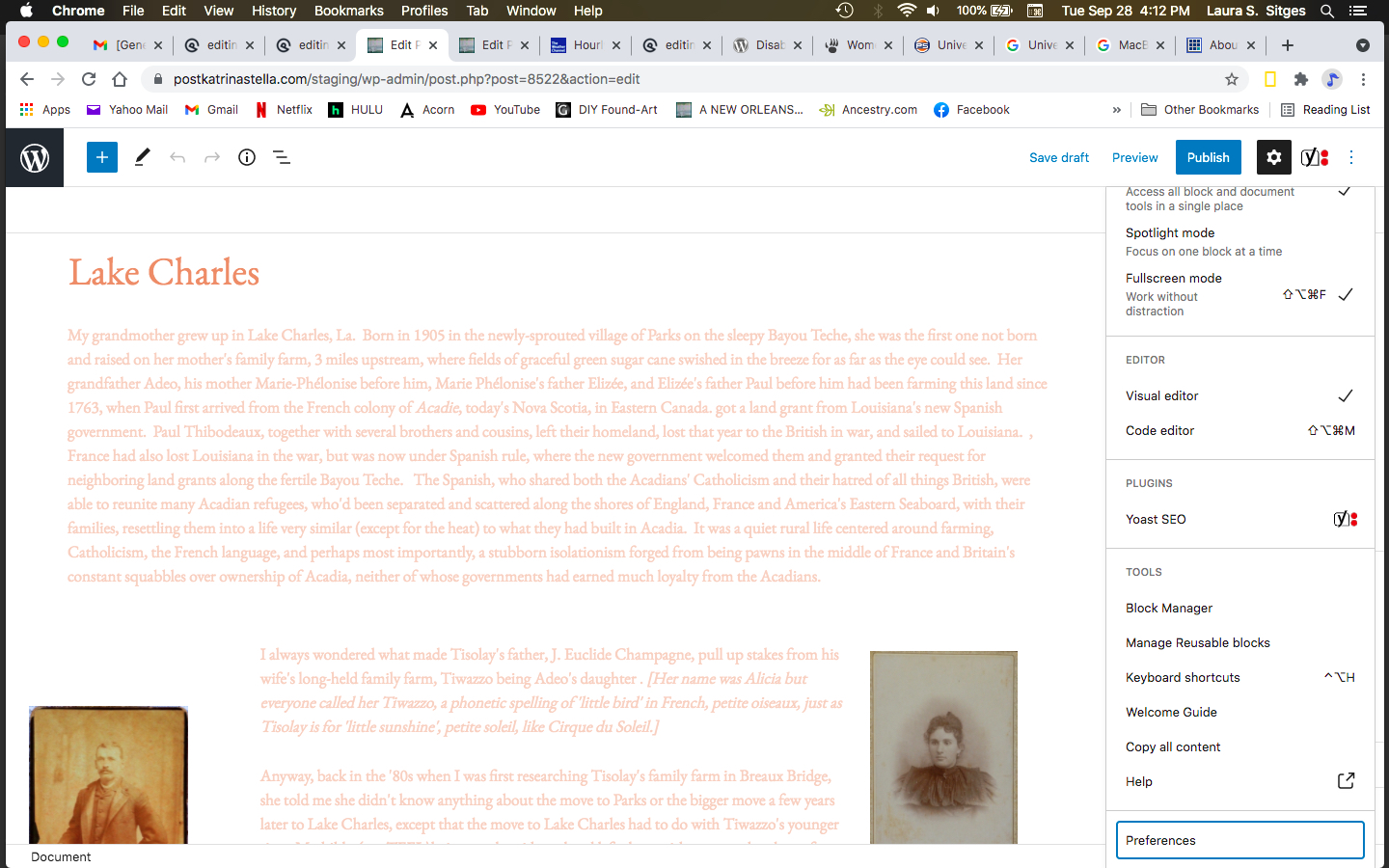Viewport: 1389px width, 868px height.
Task: Open the block inserter plus button
Action: pyautogui.click(x=102, y=157)
